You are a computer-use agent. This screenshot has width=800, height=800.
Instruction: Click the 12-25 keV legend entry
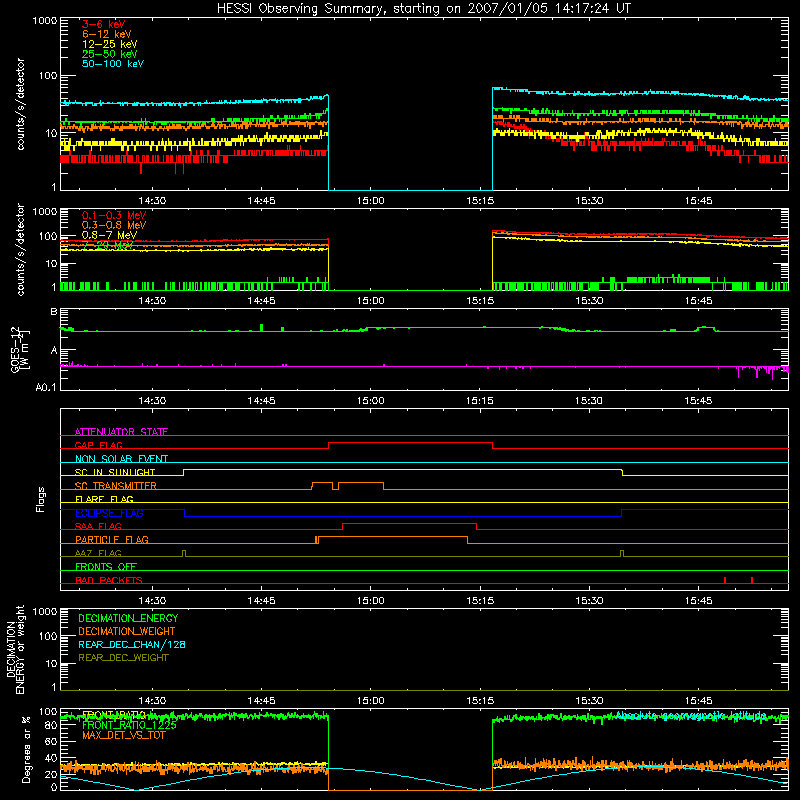tap(110, 44)
